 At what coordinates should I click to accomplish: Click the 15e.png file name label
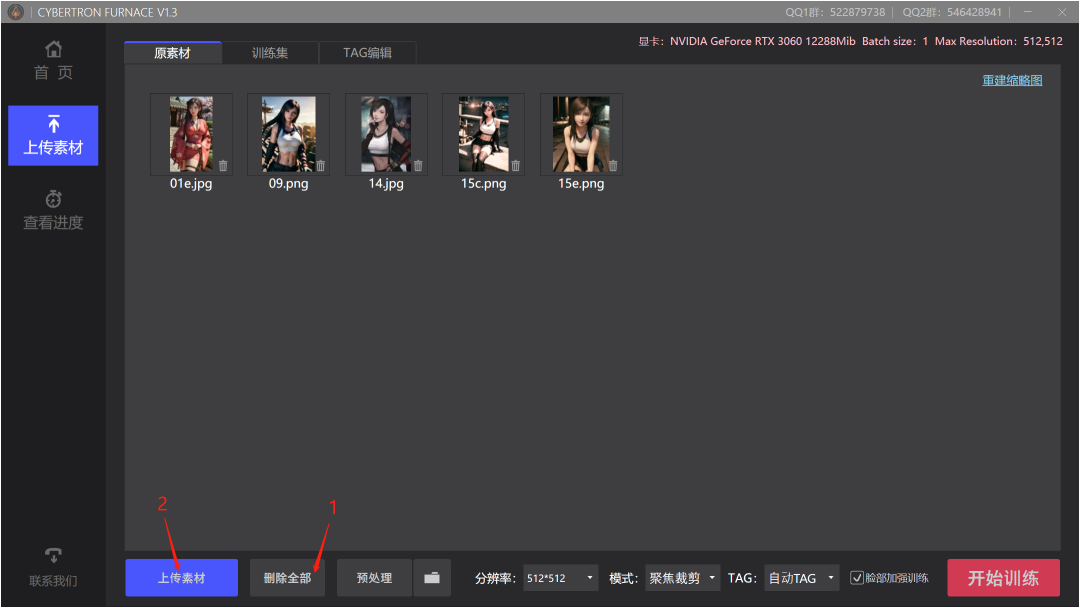[581, 183]
